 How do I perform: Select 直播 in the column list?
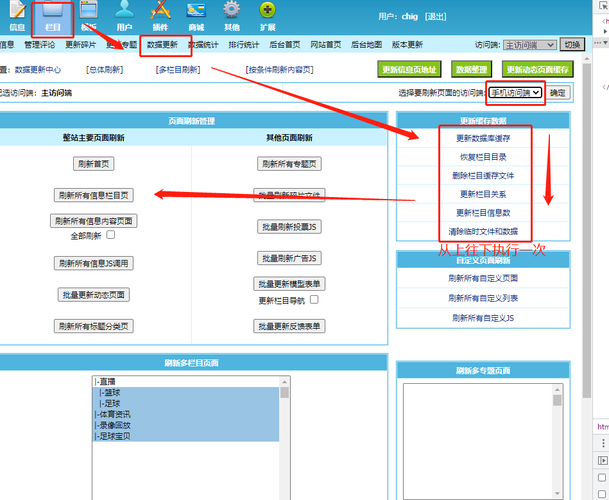[186, 382]
